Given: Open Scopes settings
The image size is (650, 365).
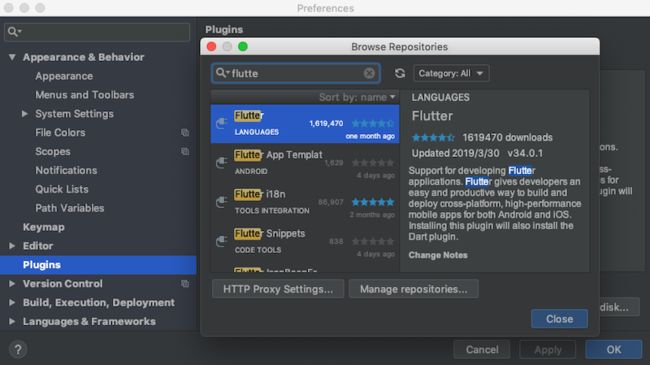Looking at the screenshot, I should click(x=53, y=151).
